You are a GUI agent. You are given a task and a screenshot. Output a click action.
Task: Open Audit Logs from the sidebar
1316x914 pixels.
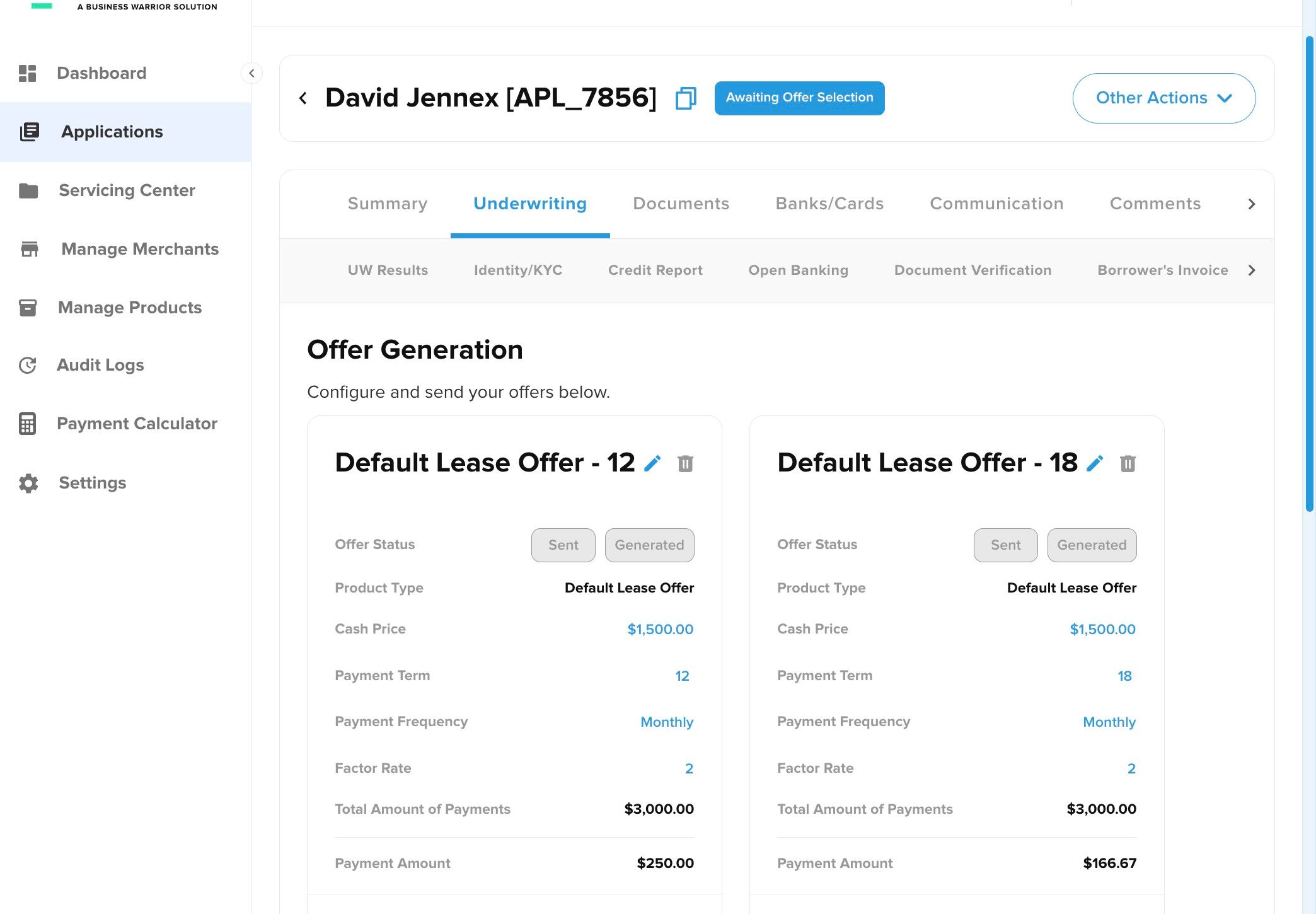(101, 365)
